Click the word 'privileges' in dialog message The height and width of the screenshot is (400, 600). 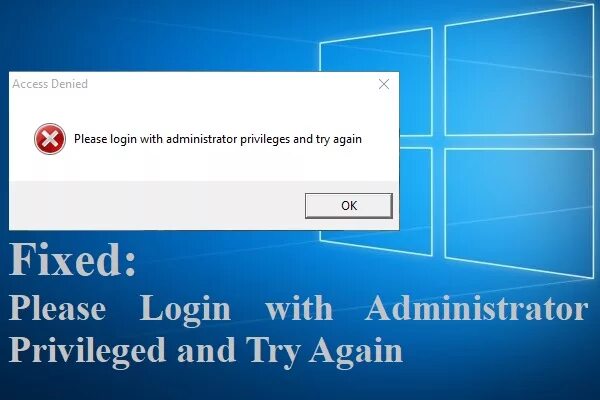point(265,139)
